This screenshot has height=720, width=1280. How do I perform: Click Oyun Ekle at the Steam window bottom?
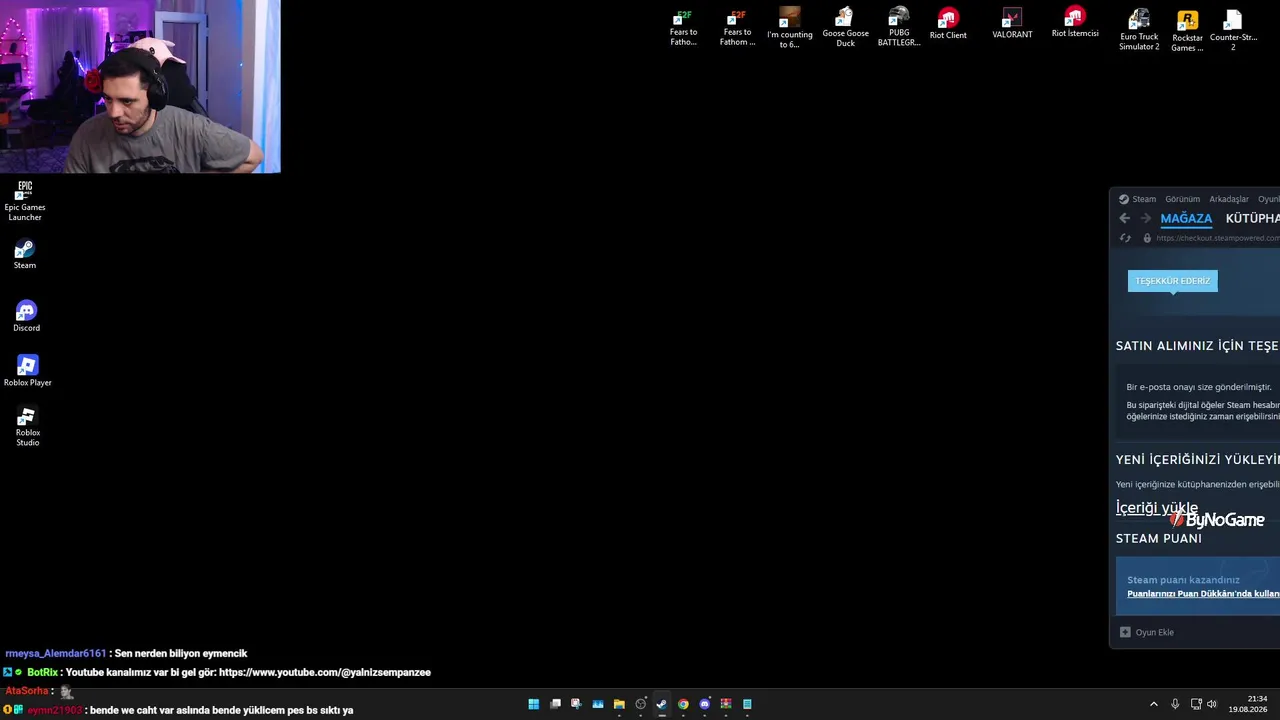click(1147, 632)
